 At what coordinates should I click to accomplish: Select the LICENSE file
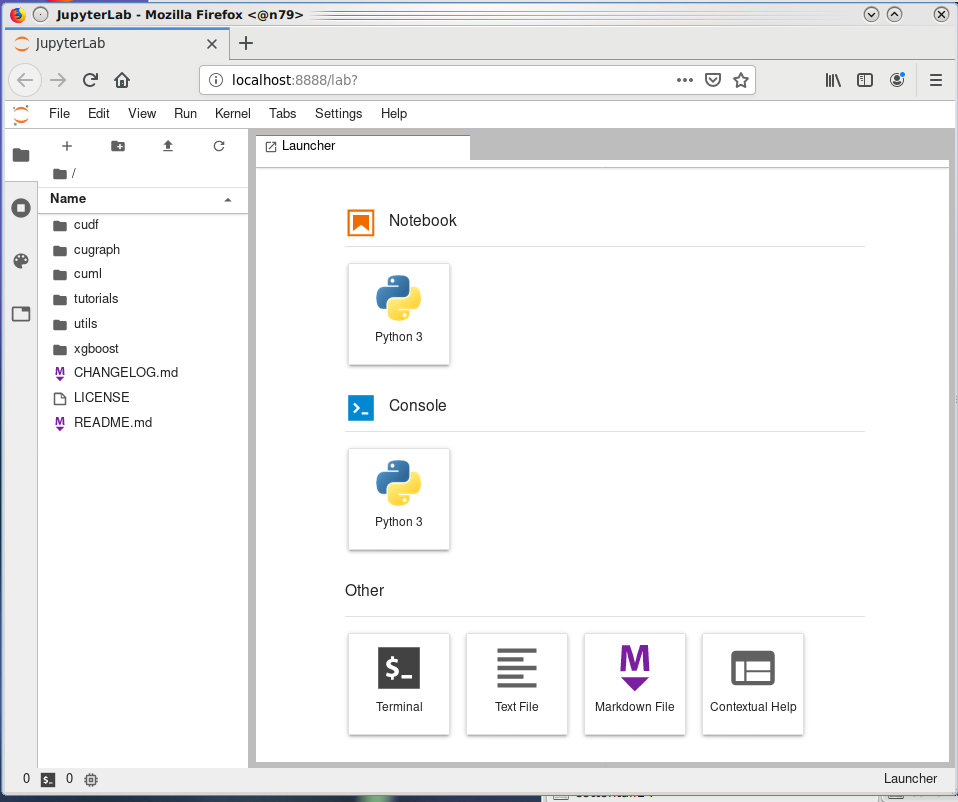143,398
